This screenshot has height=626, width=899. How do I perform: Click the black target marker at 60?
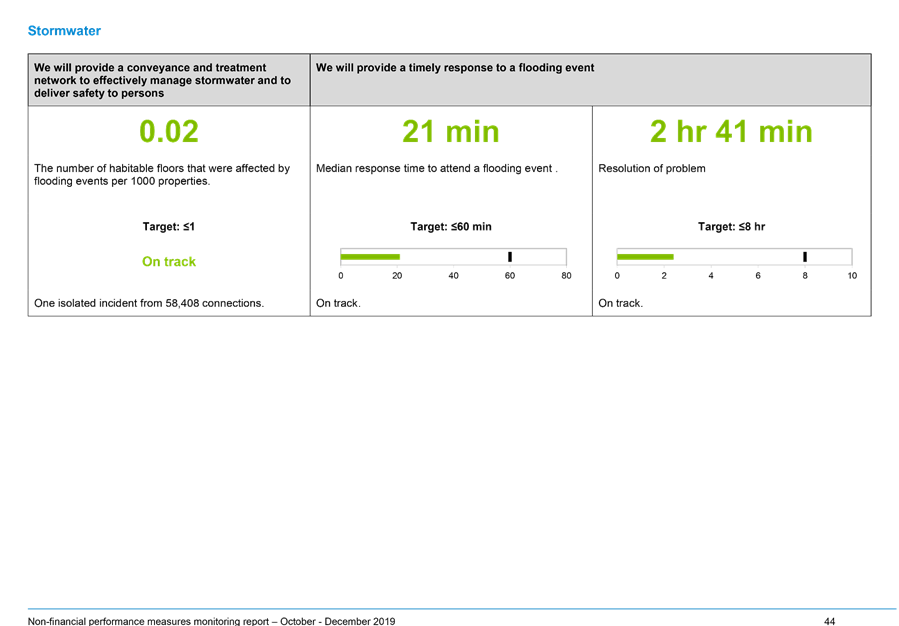coord(510,257)
